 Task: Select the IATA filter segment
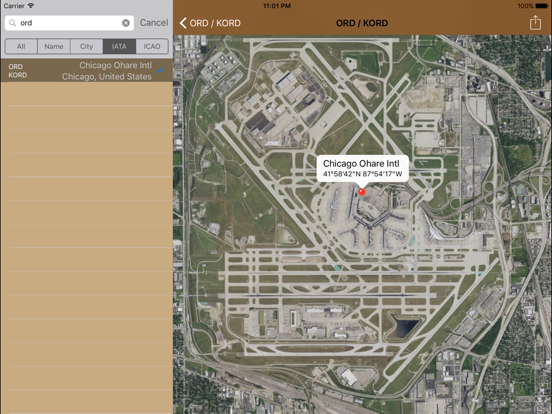tap(119, 46)
